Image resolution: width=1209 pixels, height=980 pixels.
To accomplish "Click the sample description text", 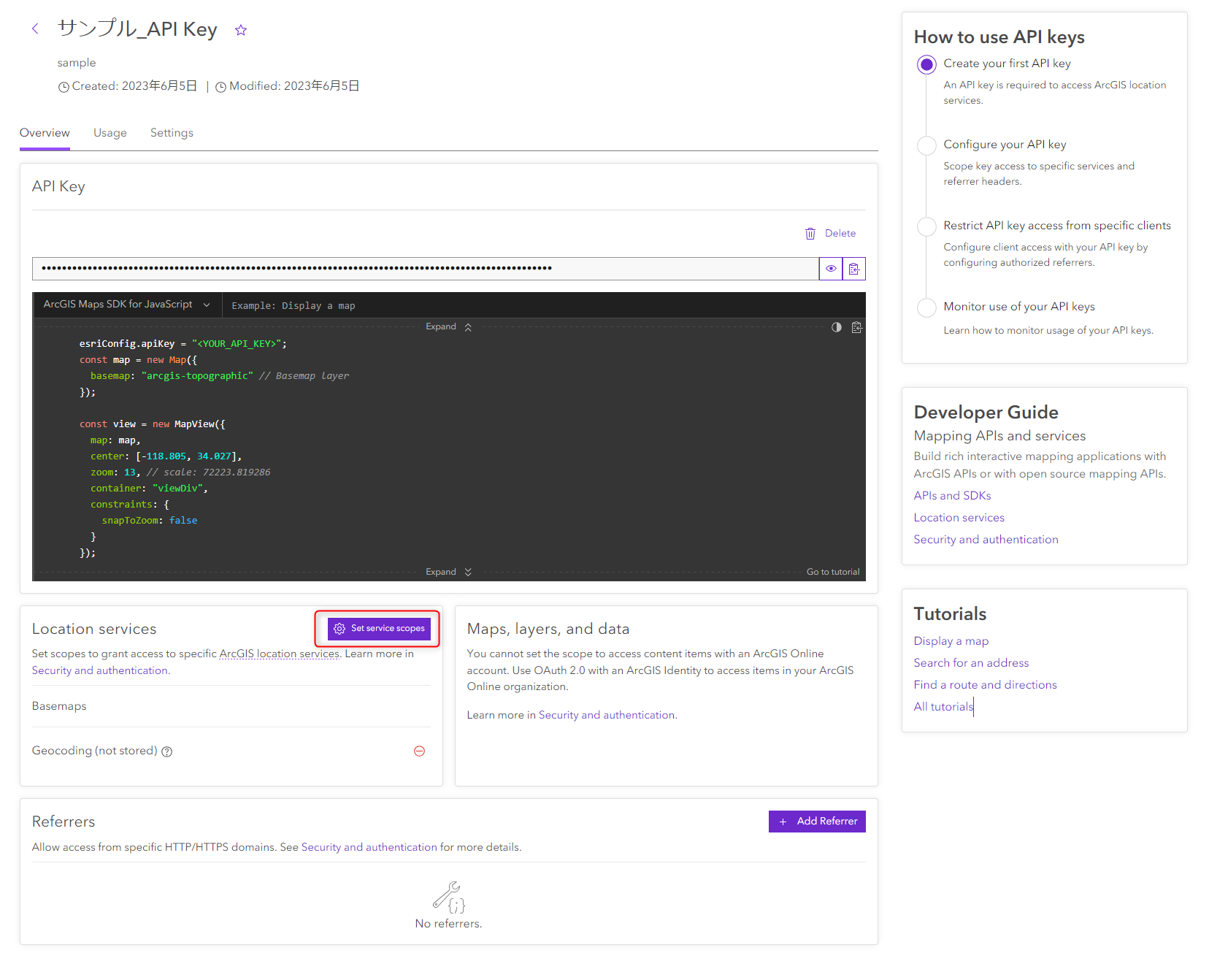I will pyautogui.click(x=77, y=63).
